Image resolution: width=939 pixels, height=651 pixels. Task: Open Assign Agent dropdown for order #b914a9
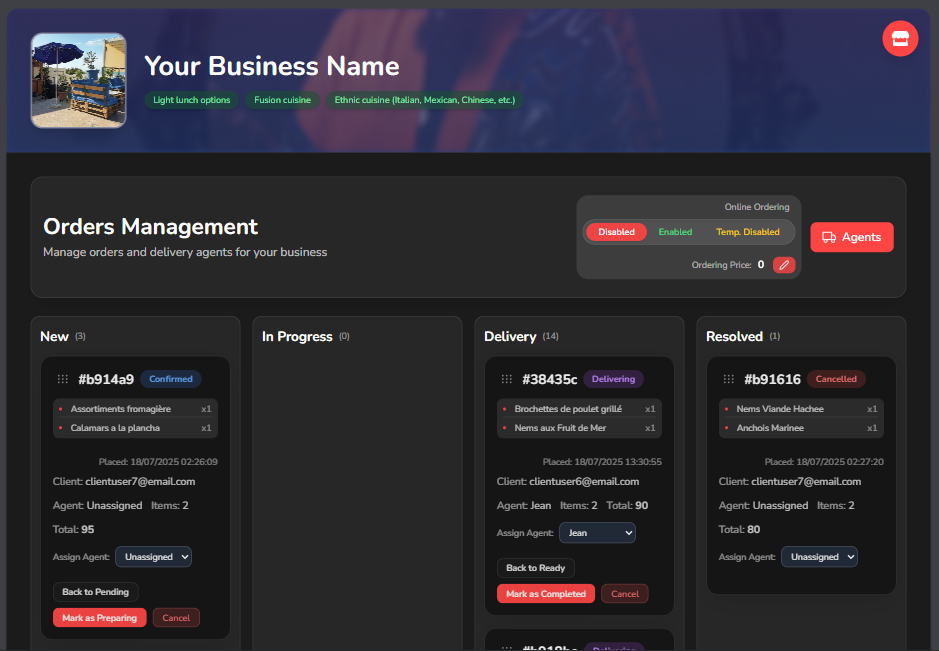click(x=153, y=557)
